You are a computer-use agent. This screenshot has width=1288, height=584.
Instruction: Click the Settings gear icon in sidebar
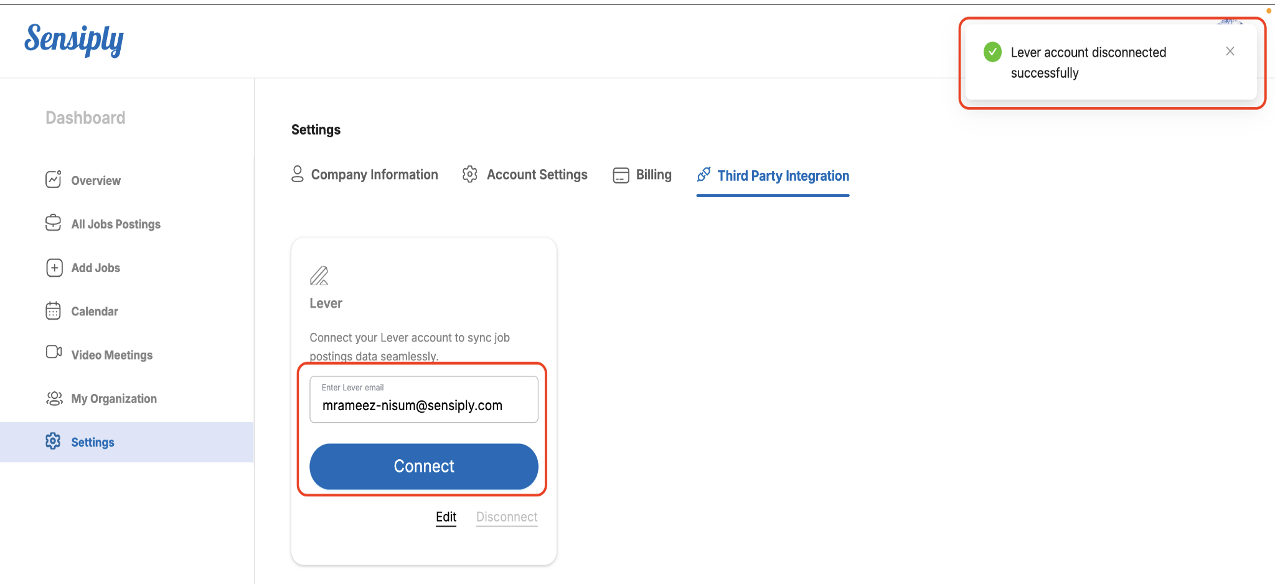pyautogui.click(x=54, y=442)
